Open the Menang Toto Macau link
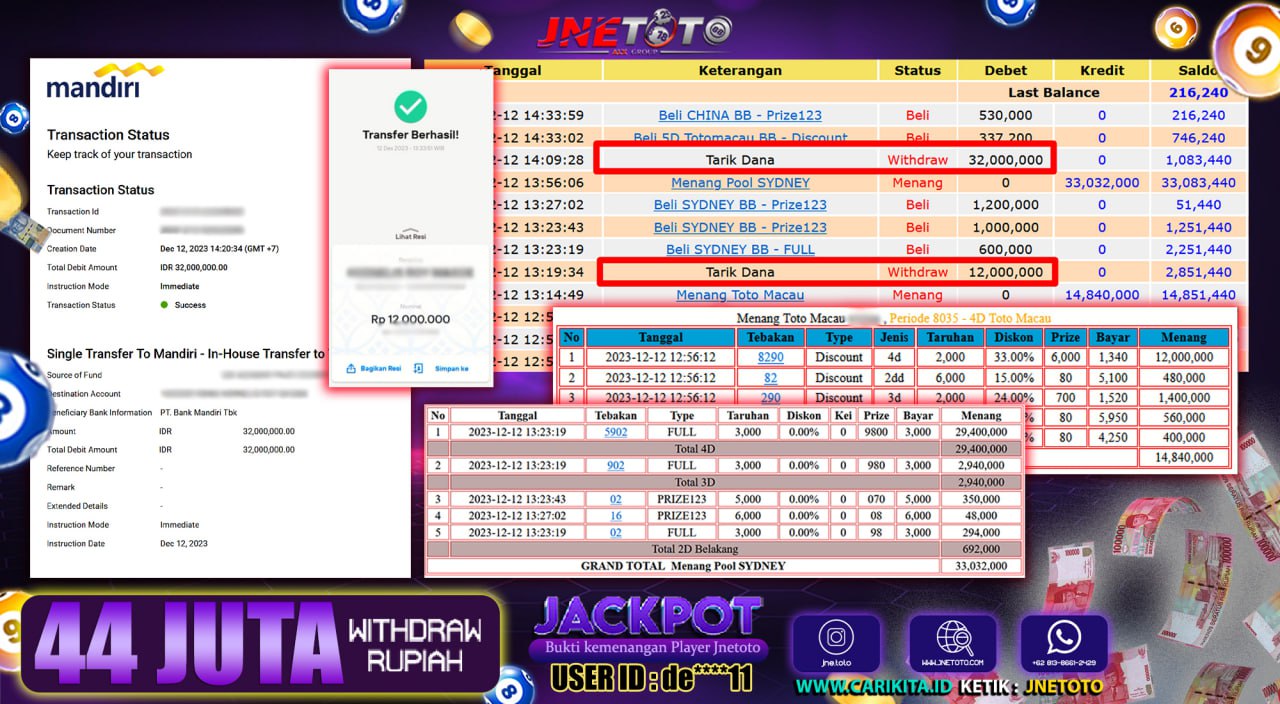The image size is (1280, 704). coord(740,295)
